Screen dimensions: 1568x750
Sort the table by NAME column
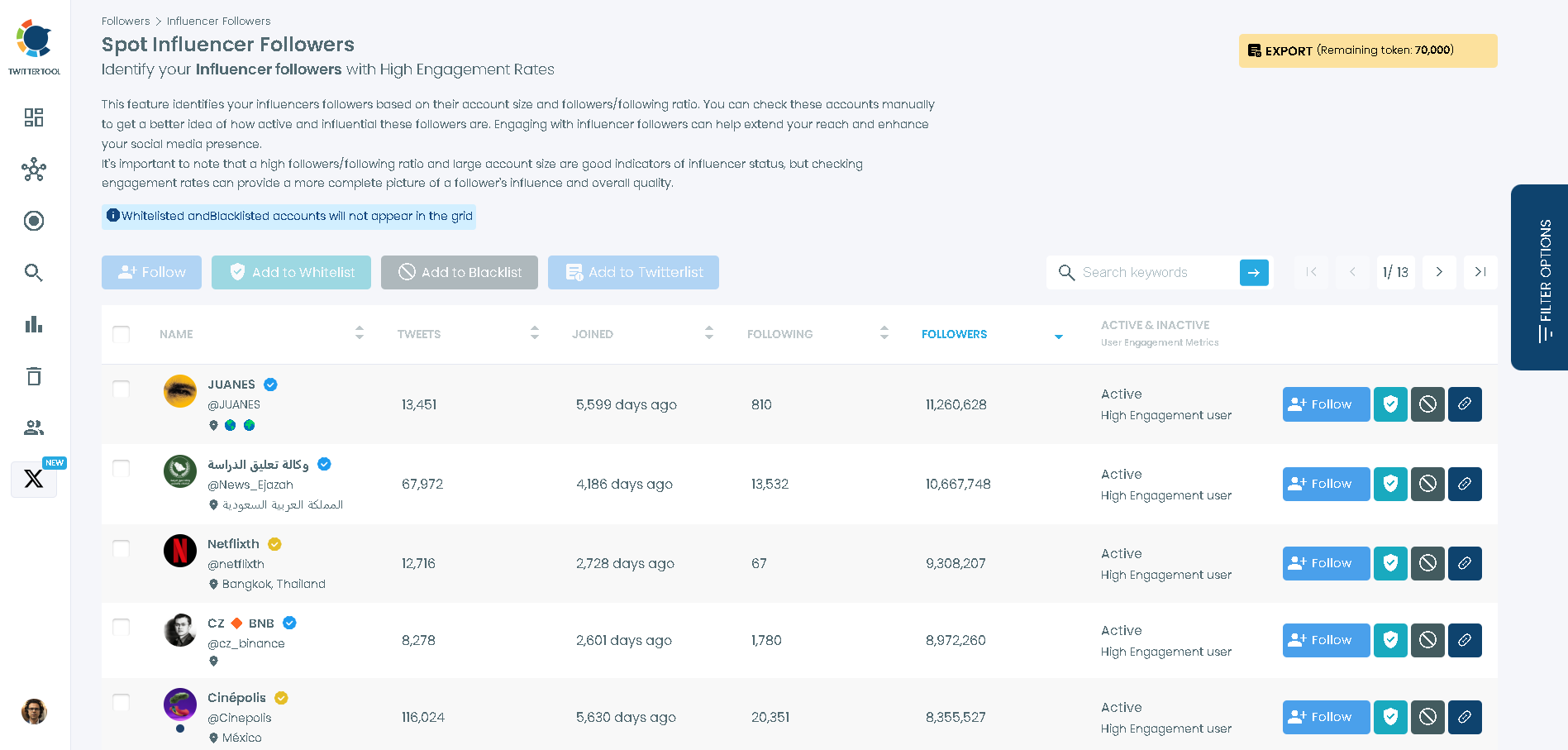[x=360, y=333]
